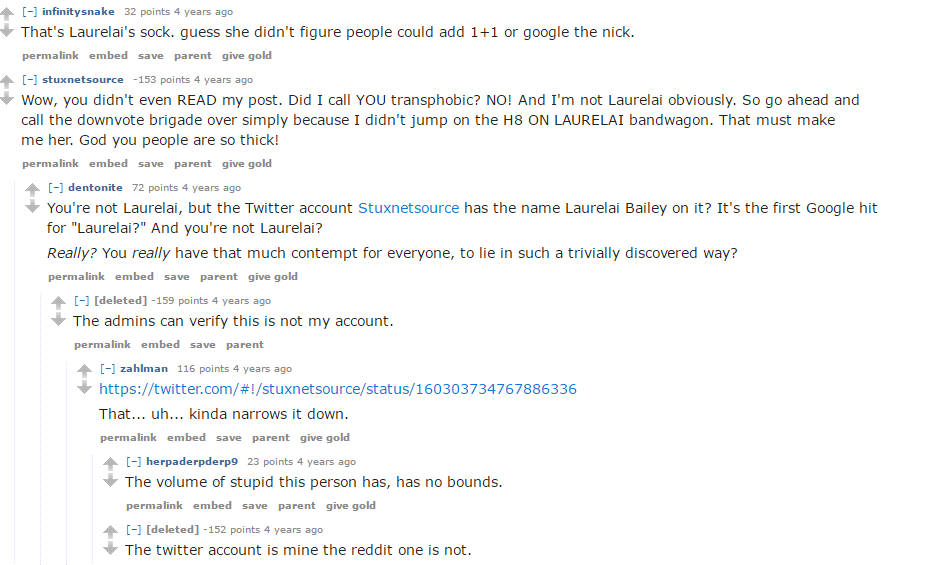Collapse stuxnetsource's comment thread

tap(29, 80)
